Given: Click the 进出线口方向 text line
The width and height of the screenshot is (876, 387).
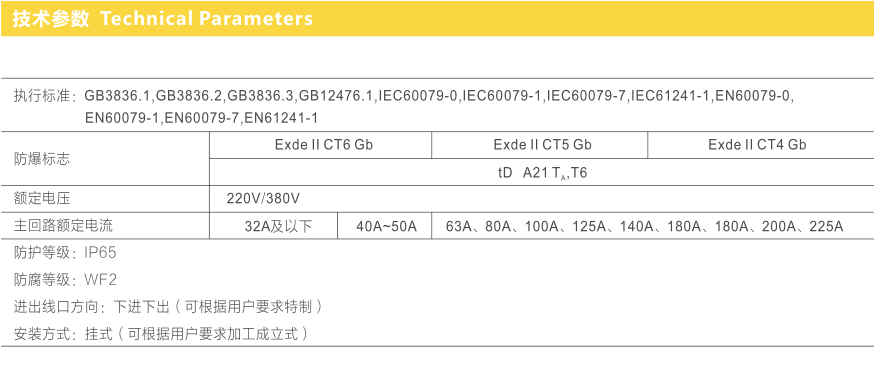Looking at the screenshot, I should pyautogui.click(x=168, y=307).
